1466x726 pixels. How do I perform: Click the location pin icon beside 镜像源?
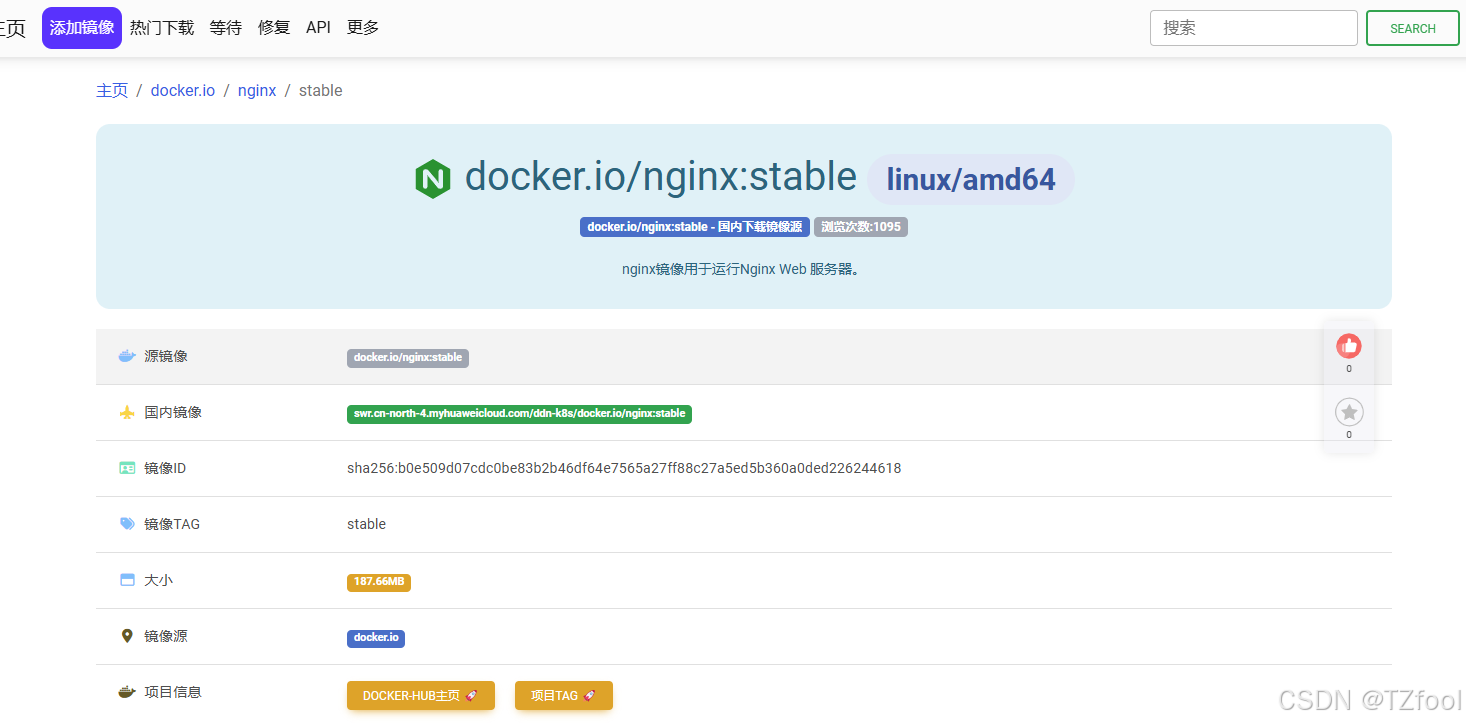(127, 636)
